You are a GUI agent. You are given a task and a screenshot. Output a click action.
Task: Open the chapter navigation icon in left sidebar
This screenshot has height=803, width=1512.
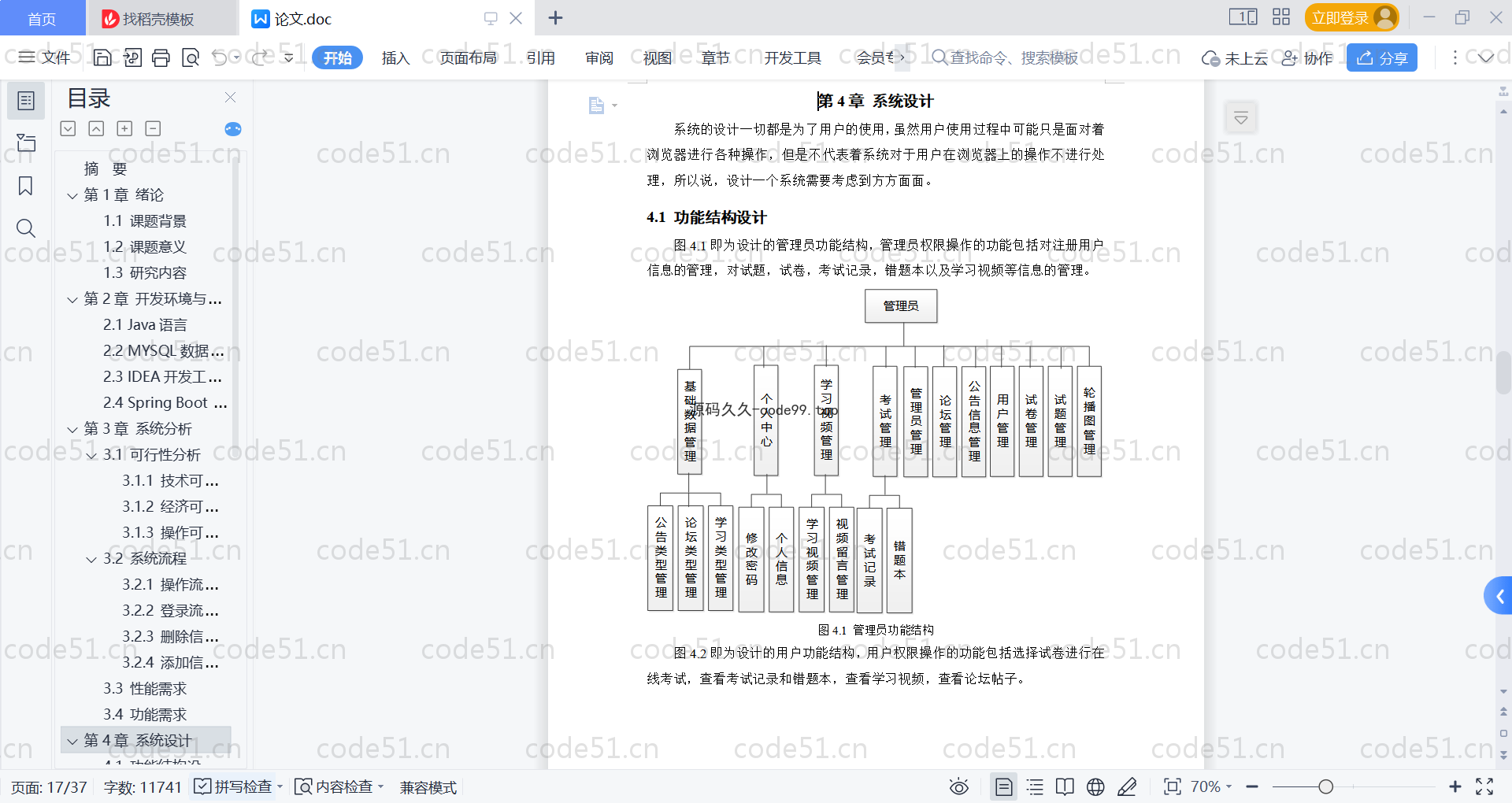(x=26, y=142)
